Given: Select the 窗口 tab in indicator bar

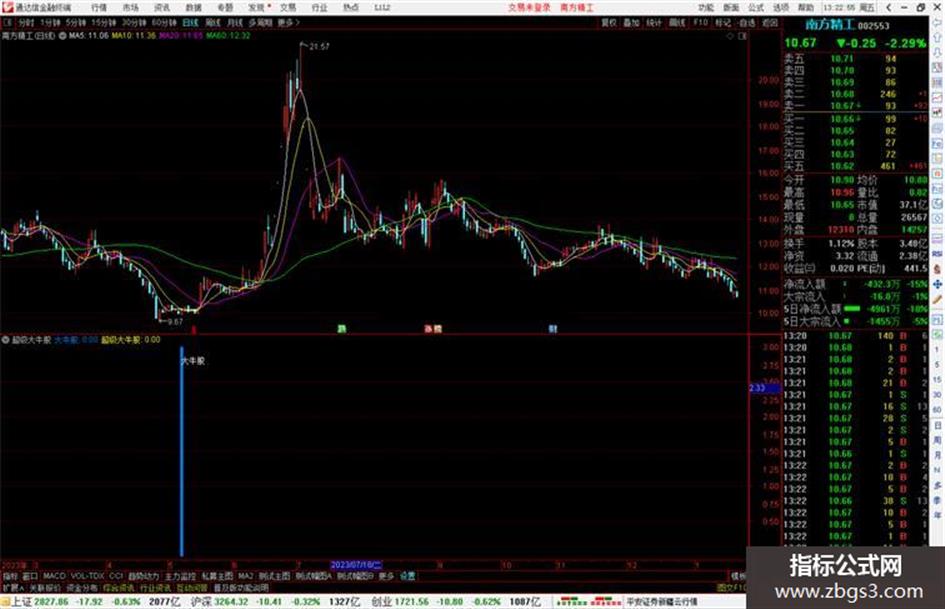Looking at the screenshot, I should pos(30,576).
